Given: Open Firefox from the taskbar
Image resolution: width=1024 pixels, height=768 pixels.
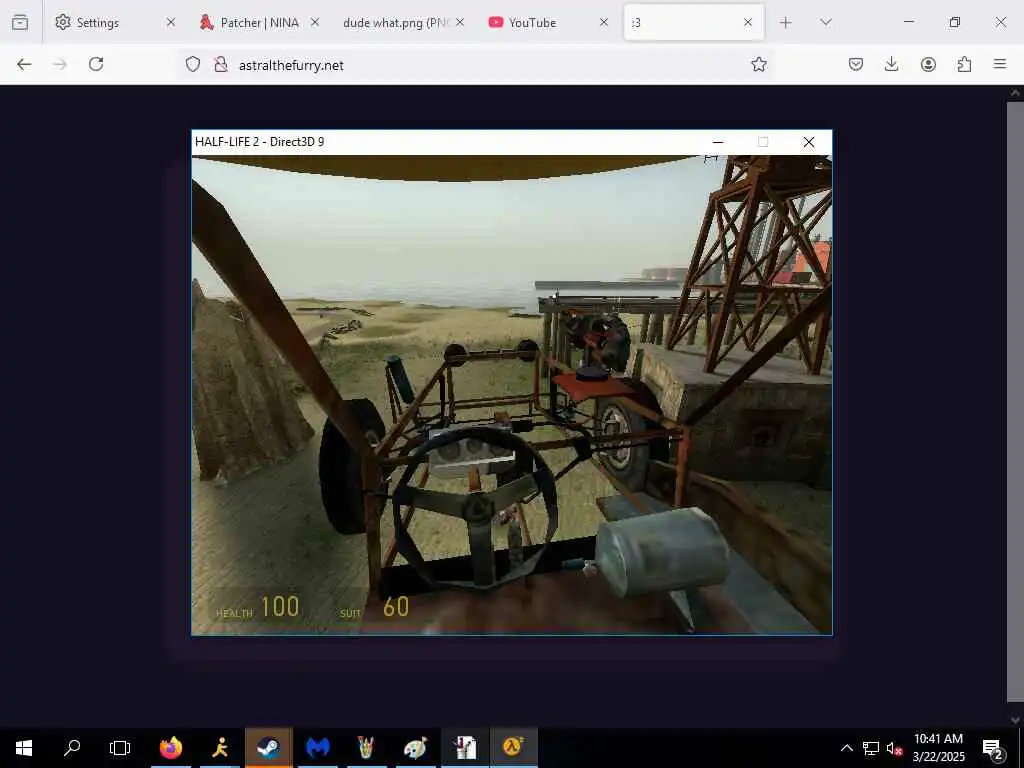Looking at the screenshot, I should pyautogui.click(x=171, y=748).
